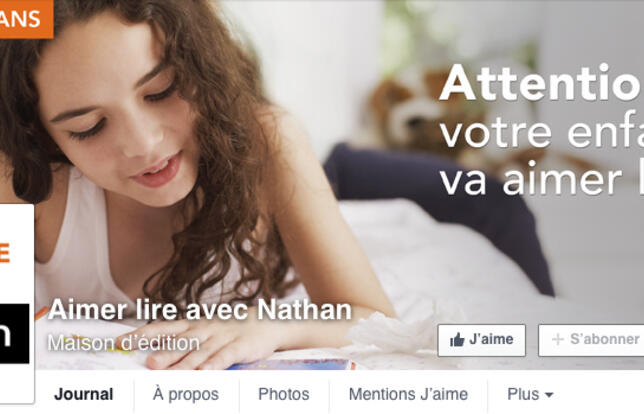Viewport: 644px width, 414px height.
Task: Click the caret arrow beside Plus
Action: click(x=549, y=395)
